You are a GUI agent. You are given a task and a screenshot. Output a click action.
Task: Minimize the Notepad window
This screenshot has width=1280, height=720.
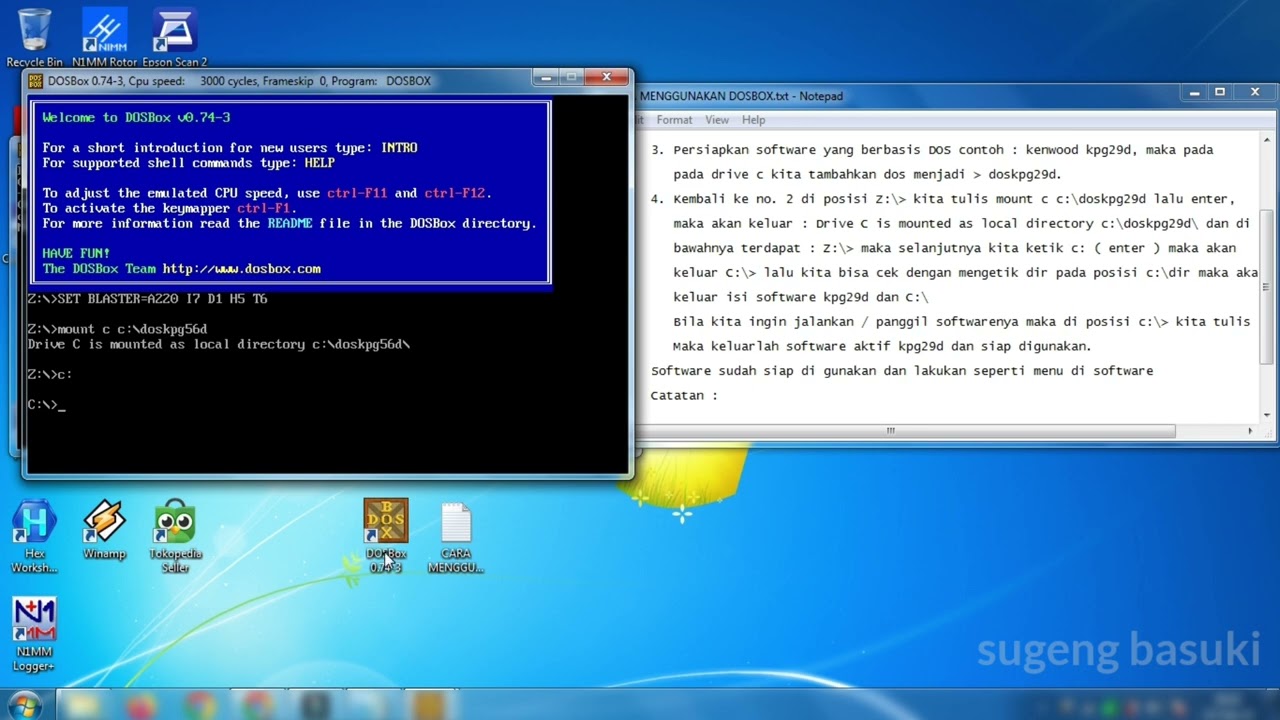[1194, 92]
